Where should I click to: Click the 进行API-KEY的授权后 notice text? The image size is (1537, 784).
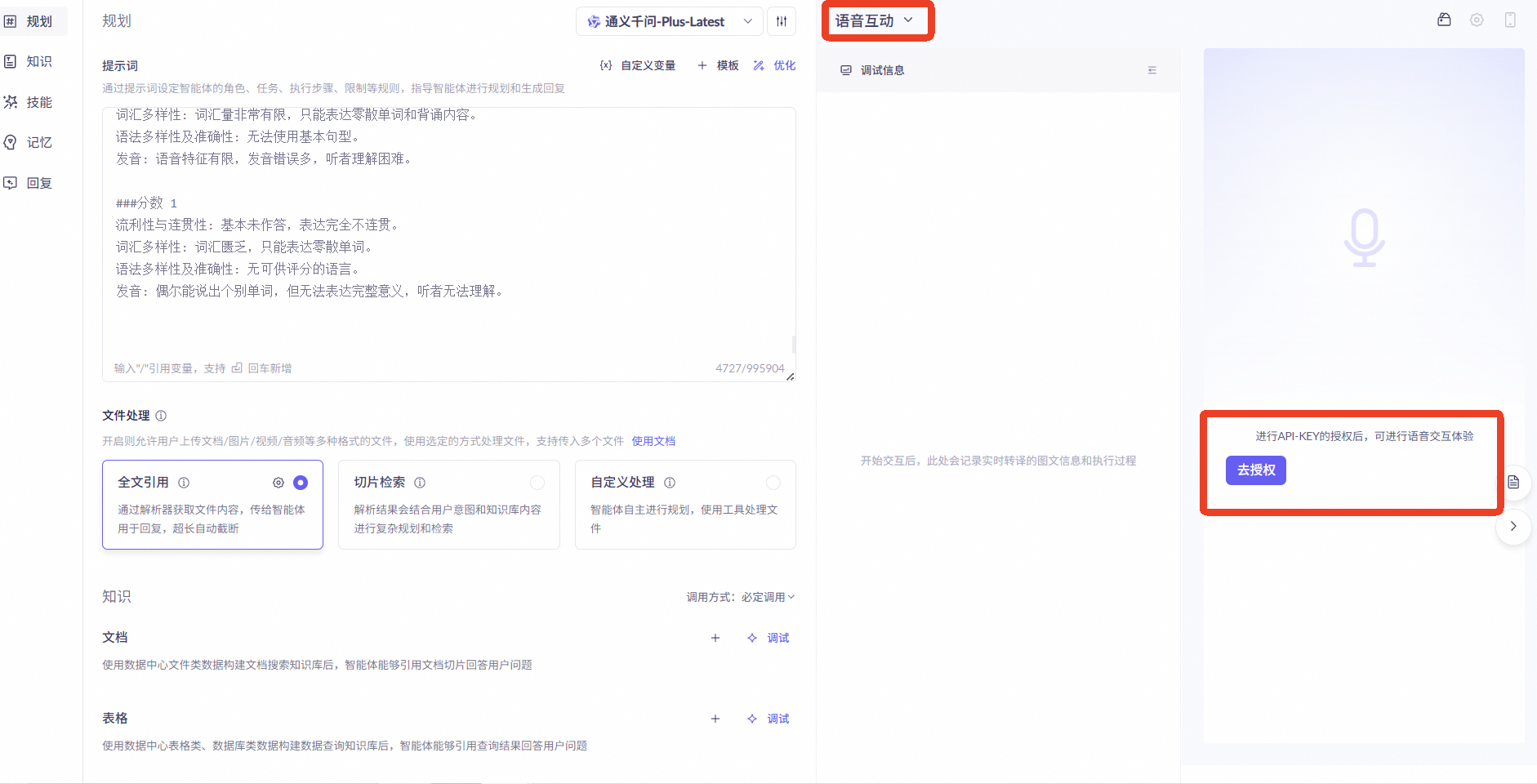pyautogui.click(x=1365, y=436)
